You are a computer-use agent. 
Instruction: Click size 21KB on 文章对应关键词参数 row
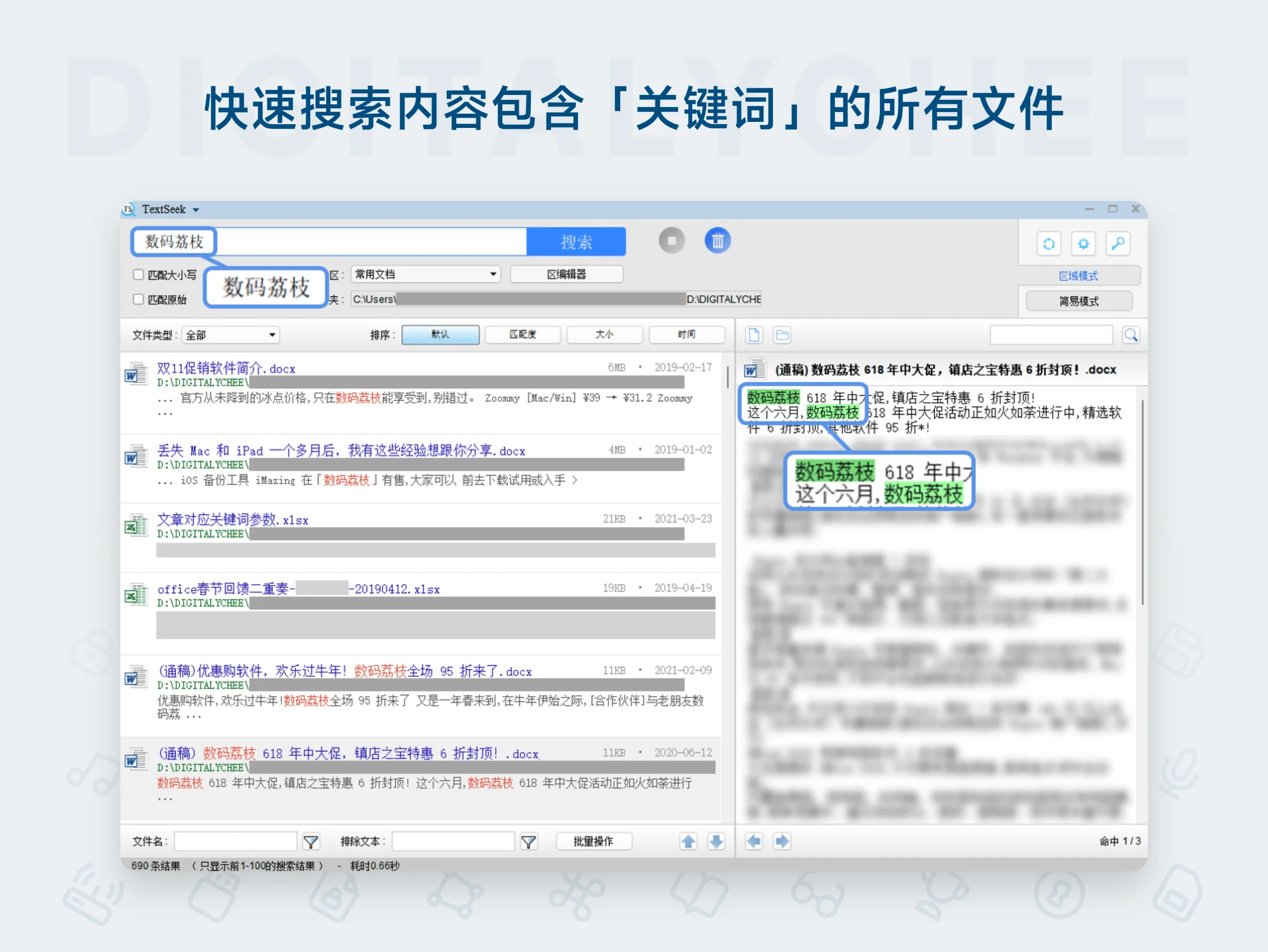(x=613, y=518)
